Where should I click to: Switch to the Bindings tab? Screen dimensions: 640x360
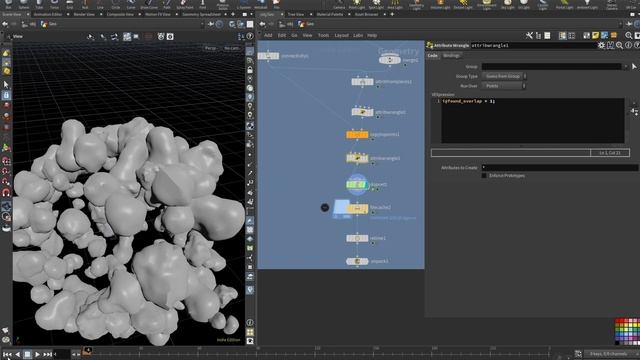click(451, 56)
